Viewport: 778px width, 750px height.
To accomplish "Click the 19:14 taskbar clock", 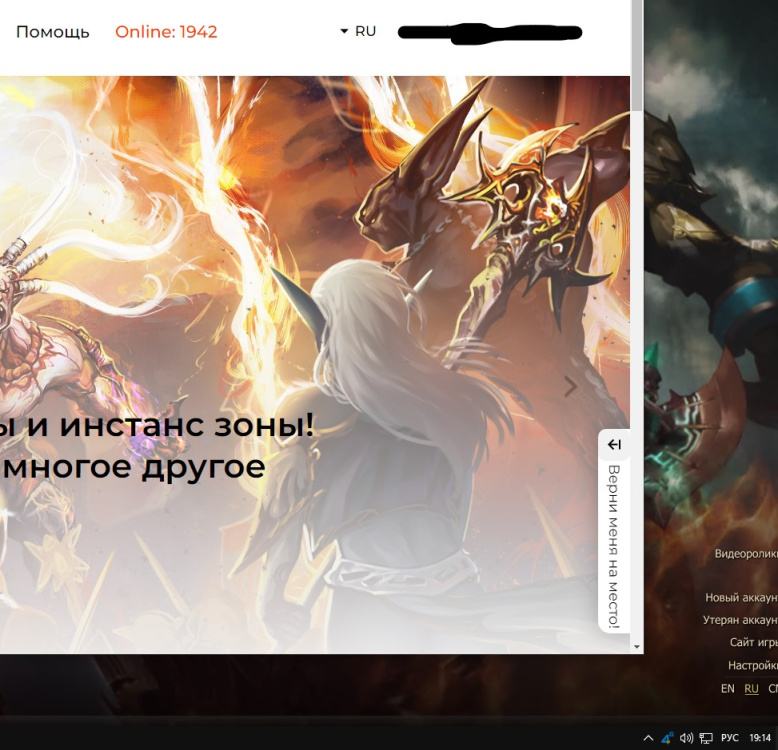I will [762, 739].
